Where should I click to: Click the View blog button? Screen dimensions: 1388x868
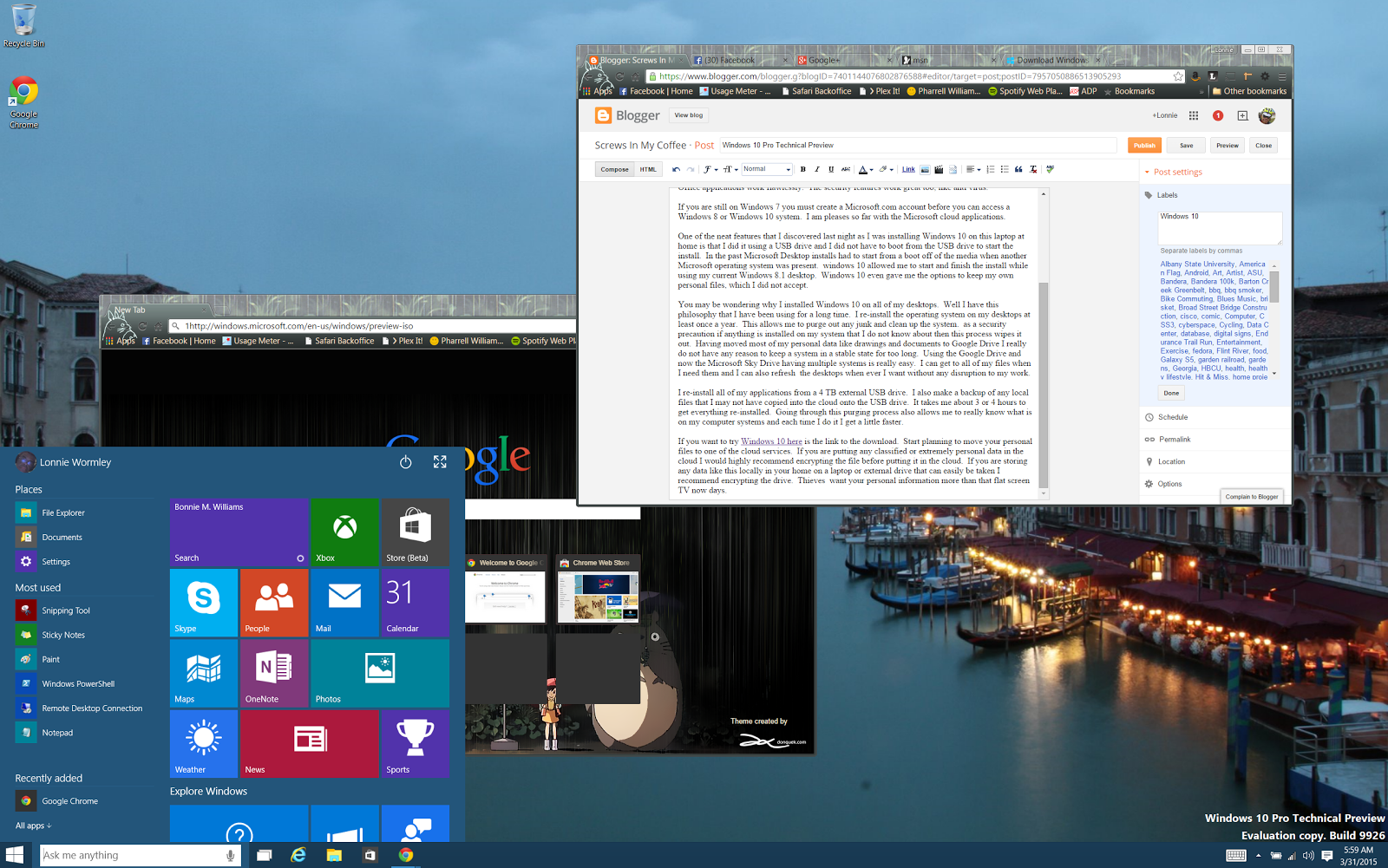[x=689, y=115]
